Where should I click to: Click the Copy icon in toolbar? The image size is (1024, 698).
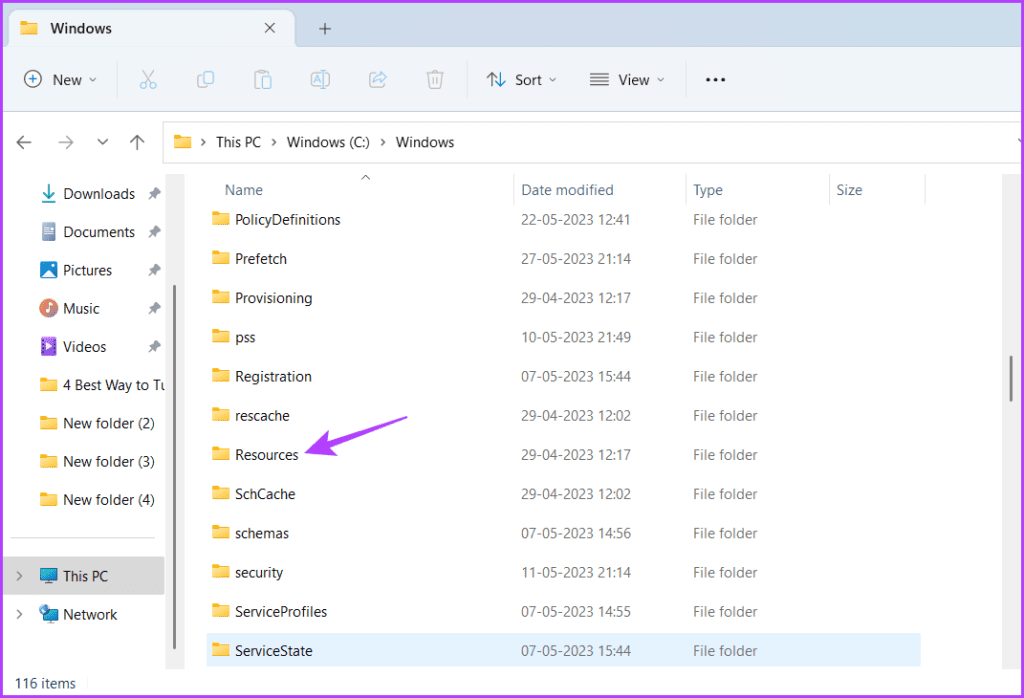click(x=206, y=80)
